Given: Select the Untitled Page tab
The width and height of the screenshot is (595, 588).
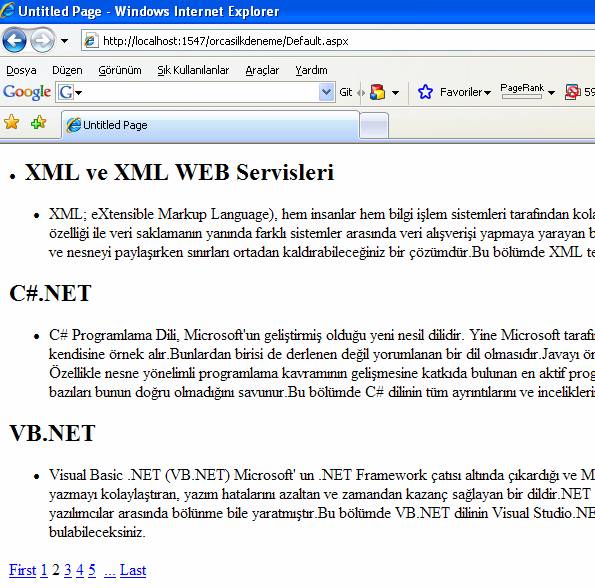Looking at the screenshot, I should tap(210, 125).
